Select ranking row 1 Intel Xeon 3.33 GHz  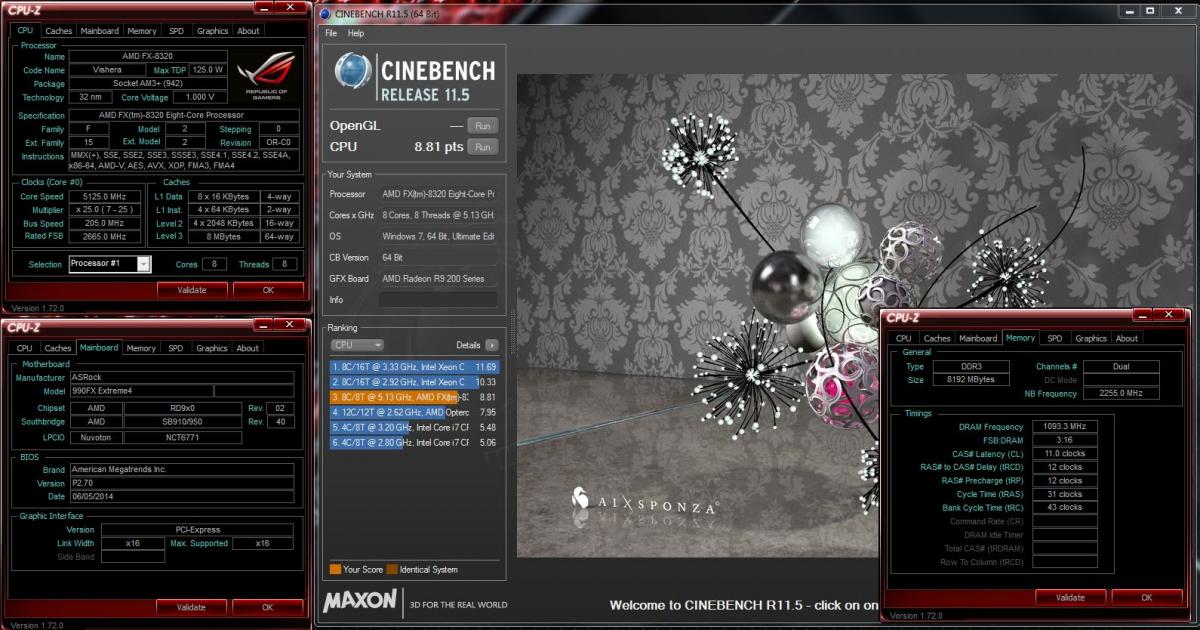click(414, 367)
